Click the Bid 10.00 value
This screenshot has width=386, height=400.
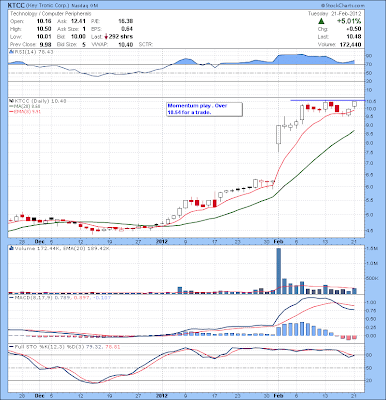click(79, 37)
